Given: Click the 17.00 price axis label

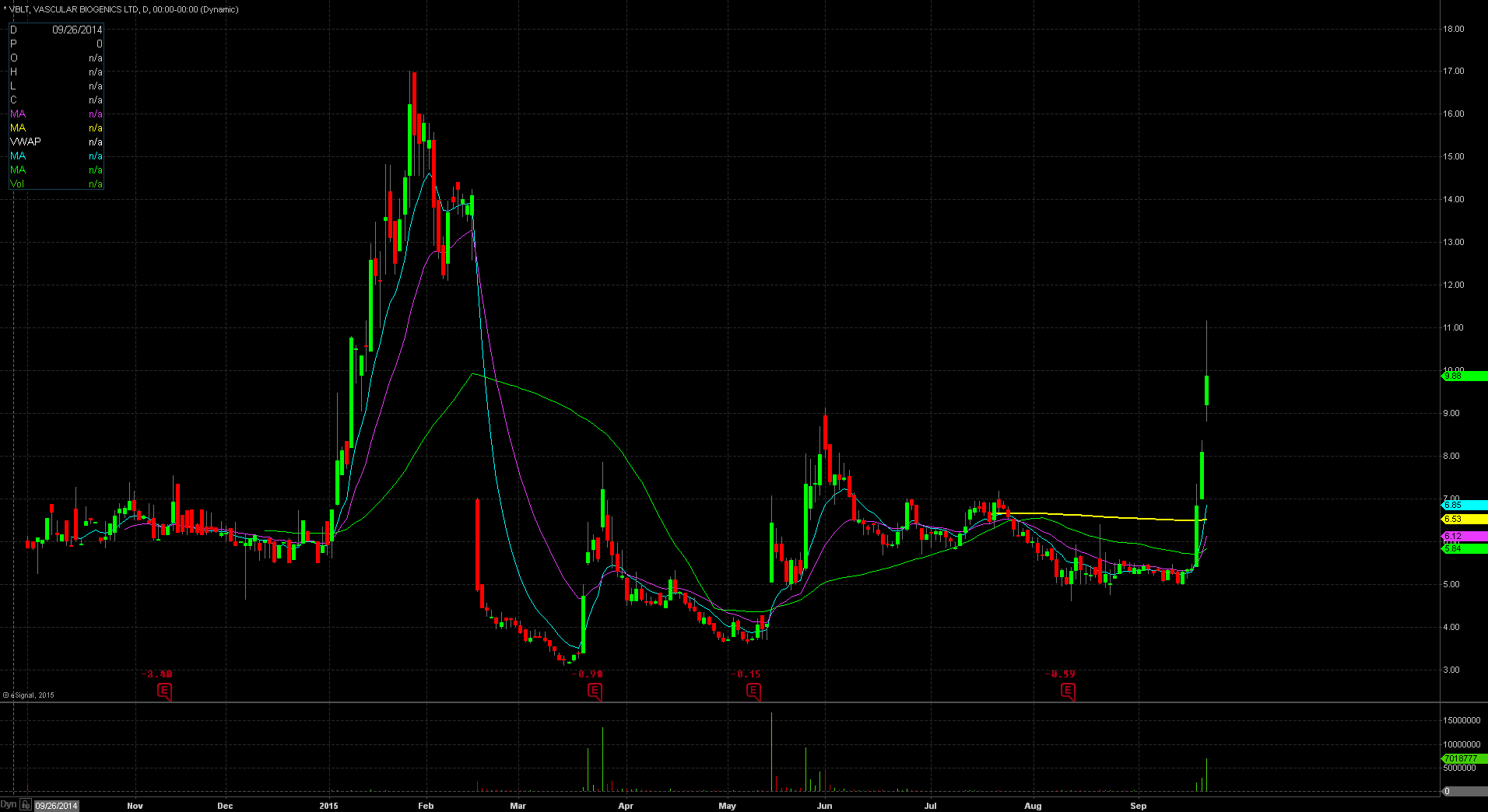Looking at the screenshot, I should coord(1453,71).
